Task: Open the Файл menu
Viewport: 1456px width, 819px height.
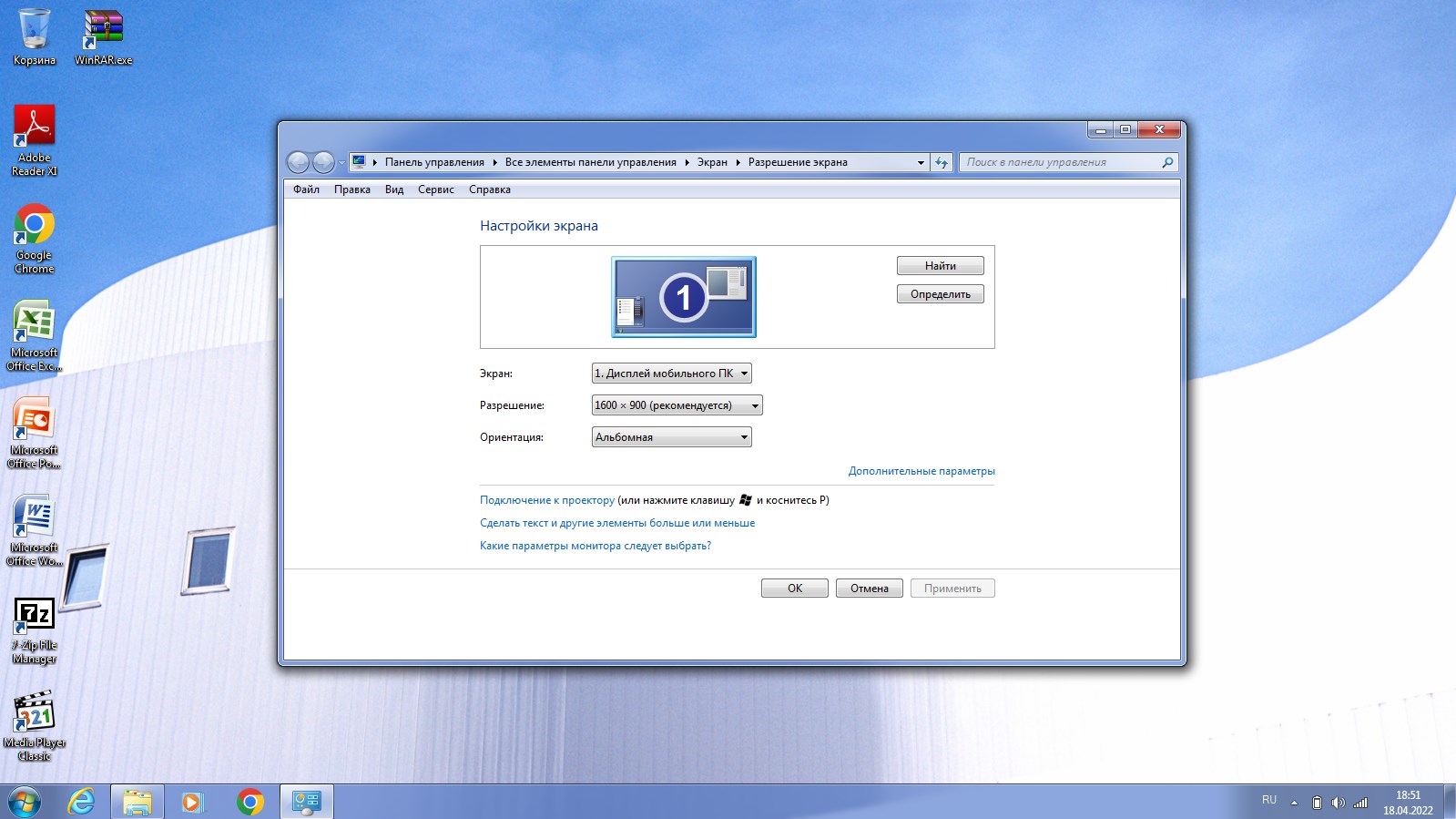Action: 306,189
